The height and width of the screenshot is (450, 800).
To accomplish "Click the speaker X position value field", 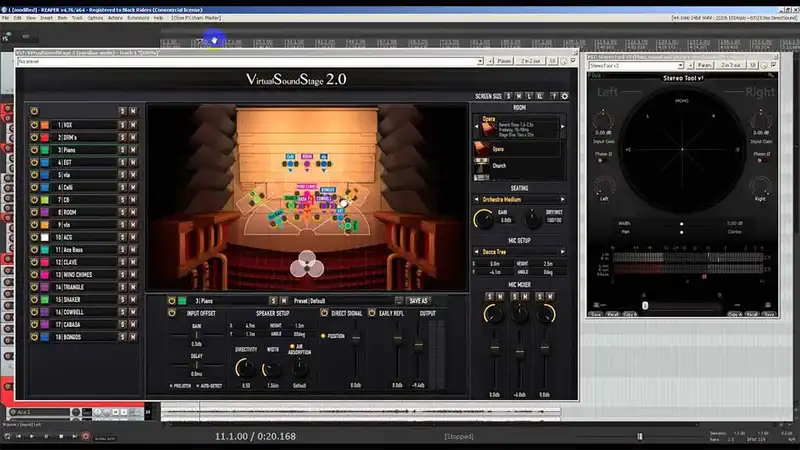I will coord(250,326).
